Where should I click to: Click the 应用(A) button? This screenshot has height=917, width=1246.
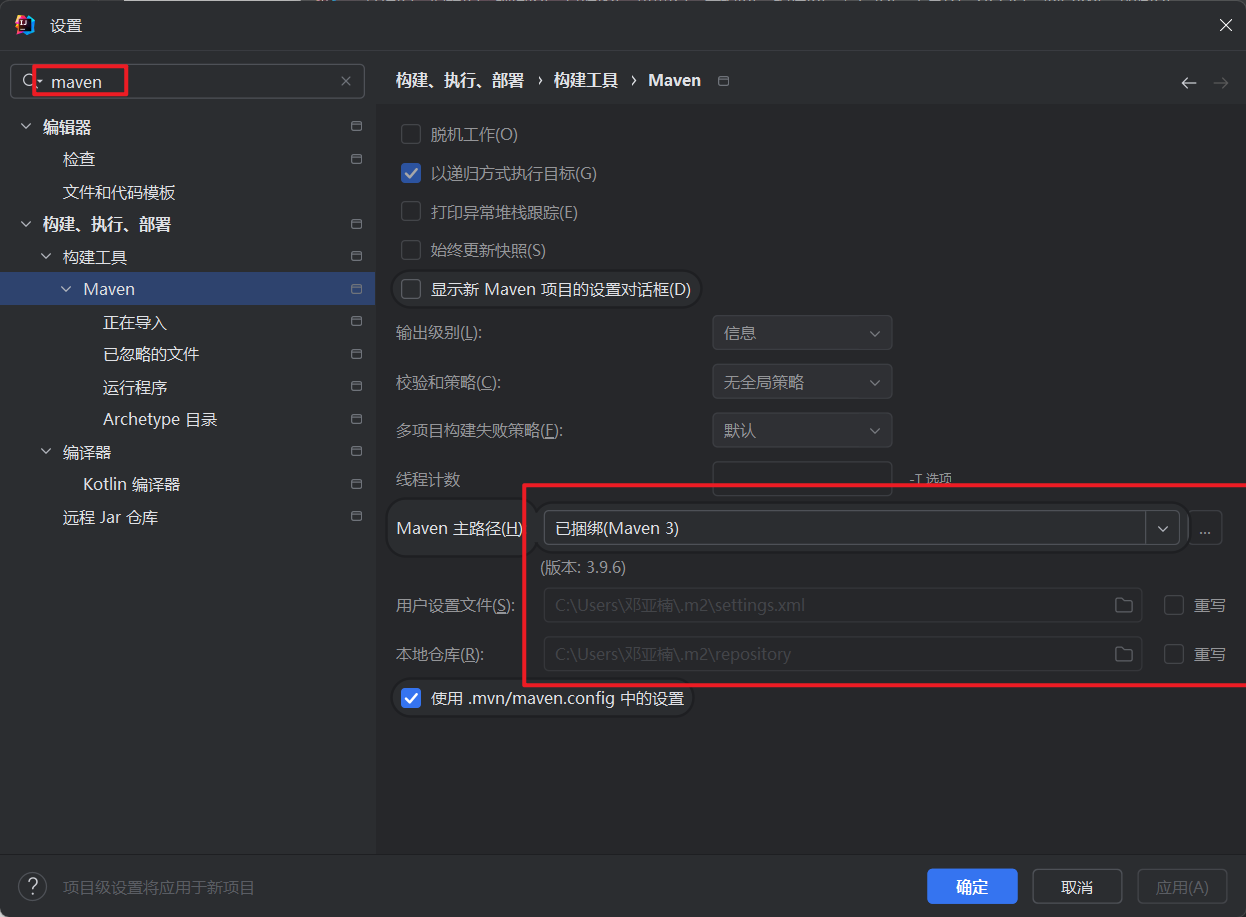[x=1182, y=887]
